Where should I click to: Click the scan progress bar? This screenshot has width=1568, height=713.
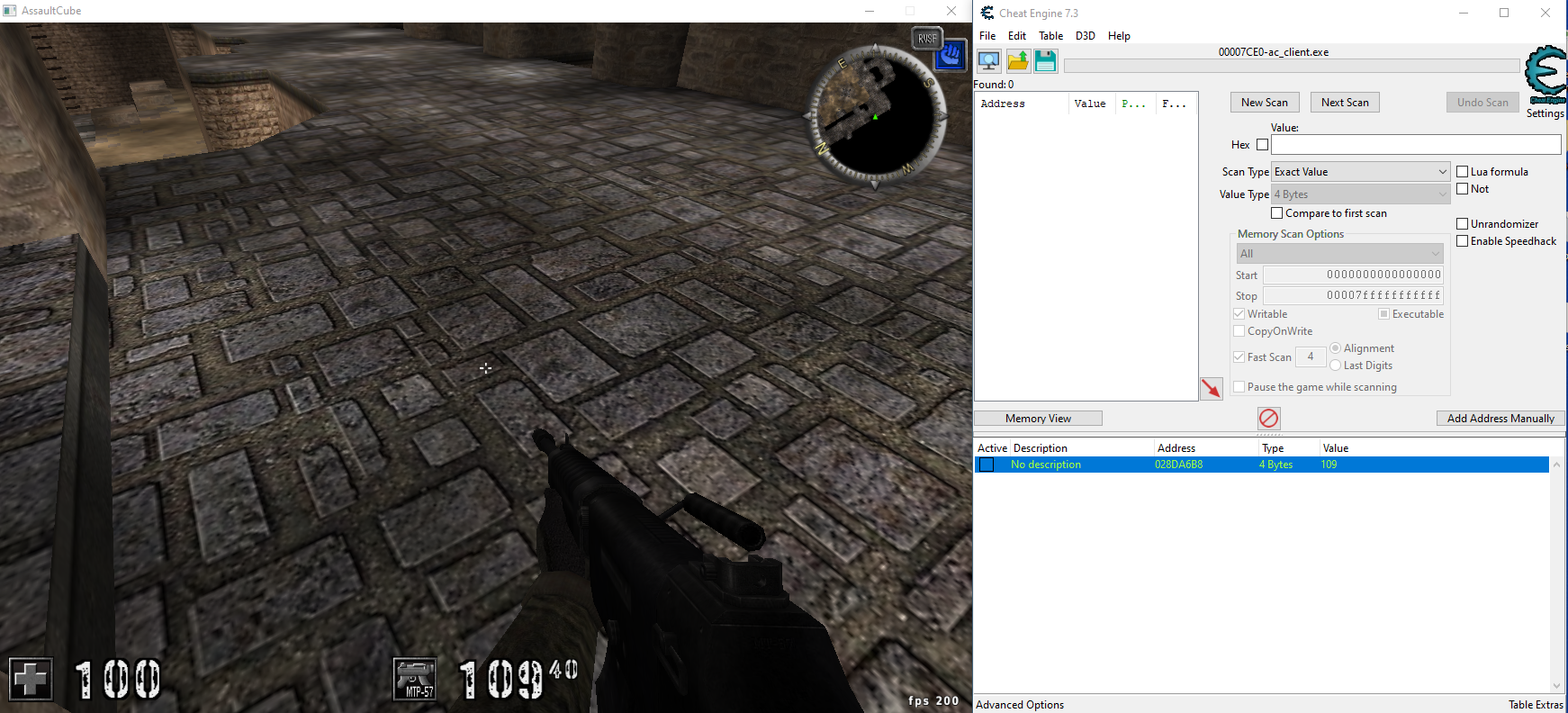click(1292, 66)
